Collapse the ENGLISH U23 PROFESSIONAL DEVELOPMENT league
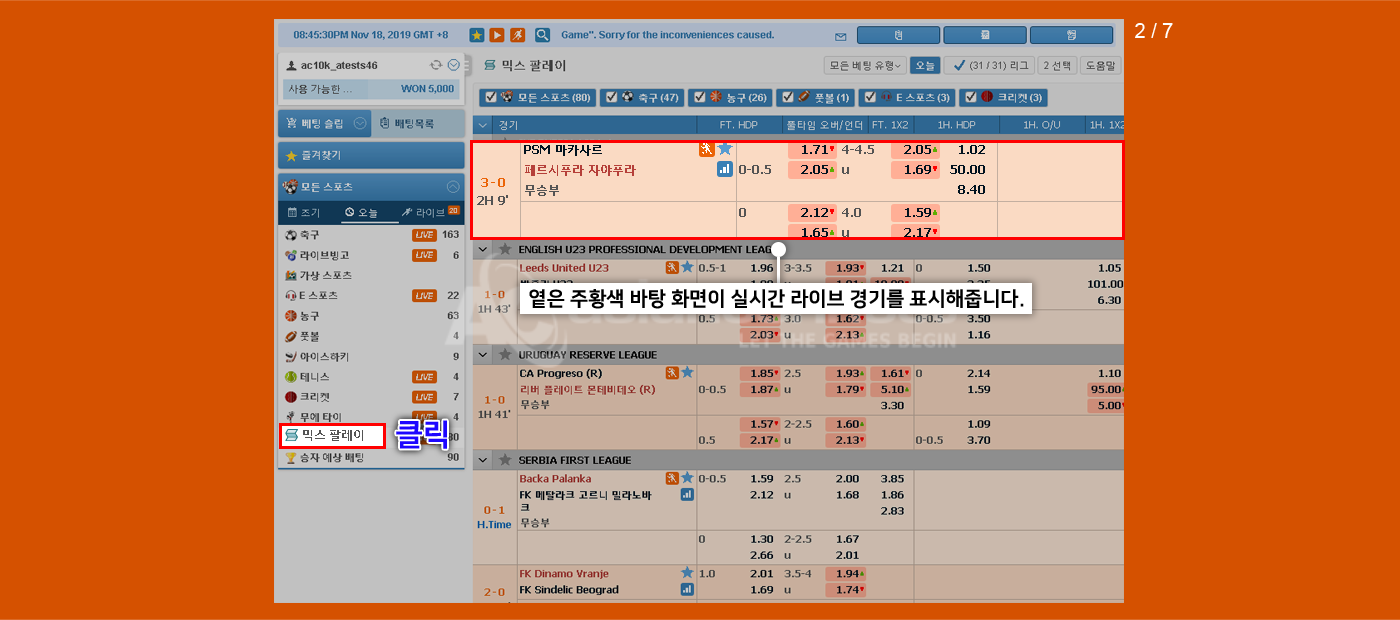The width and height of the screenshot is (1400, 620). pyautogui.click(x=484, y=249)
